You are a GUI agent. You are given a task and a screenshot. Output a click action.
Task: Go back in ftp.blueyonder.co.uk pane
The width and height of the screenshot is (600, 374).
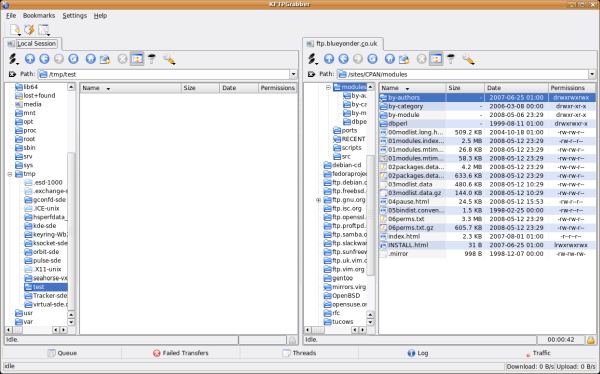pyautogui.click(x=343, y=59)
